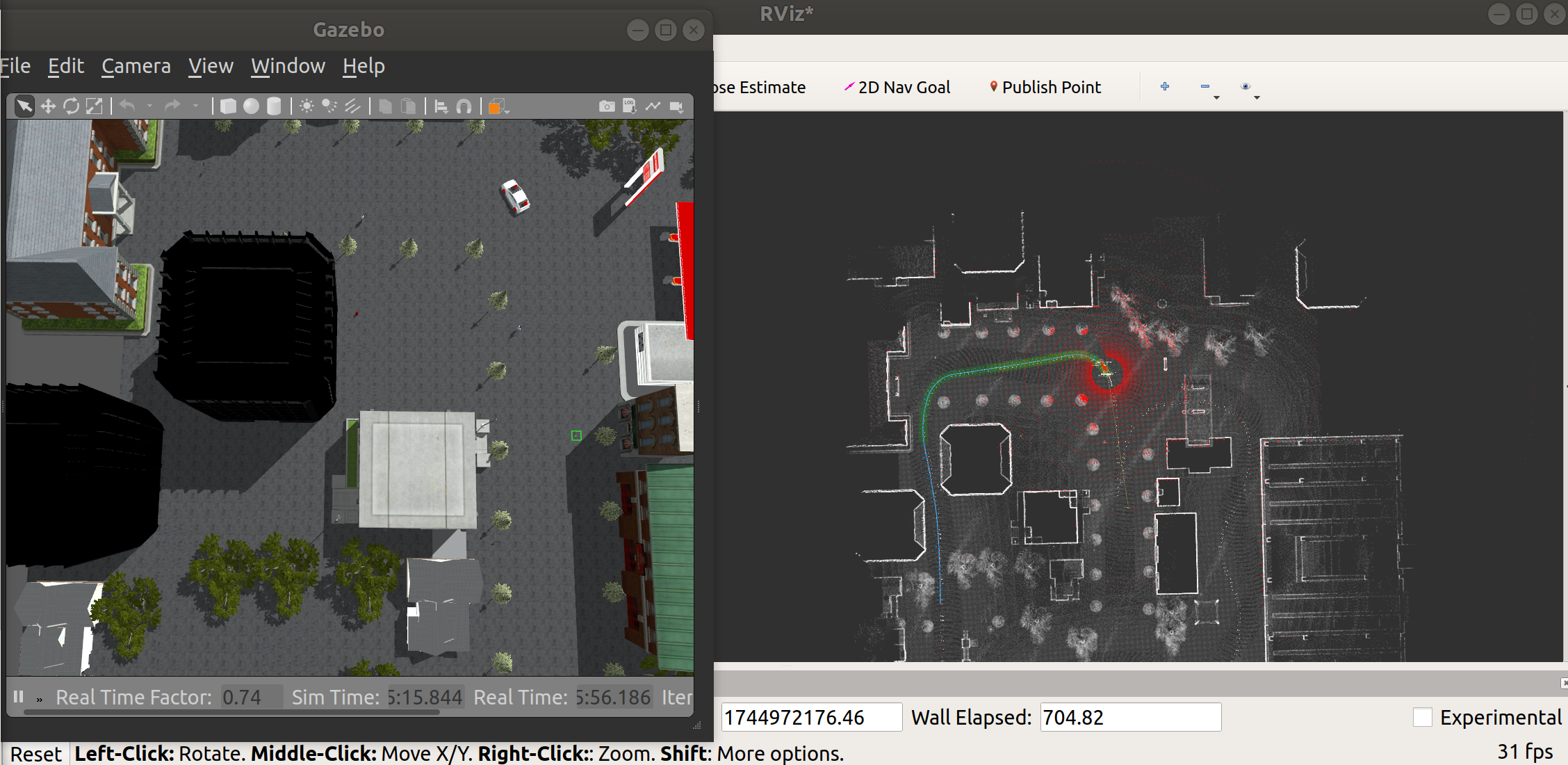
Task: Enable the Experimental checkbox
Action: click(x=1422, y=717)
